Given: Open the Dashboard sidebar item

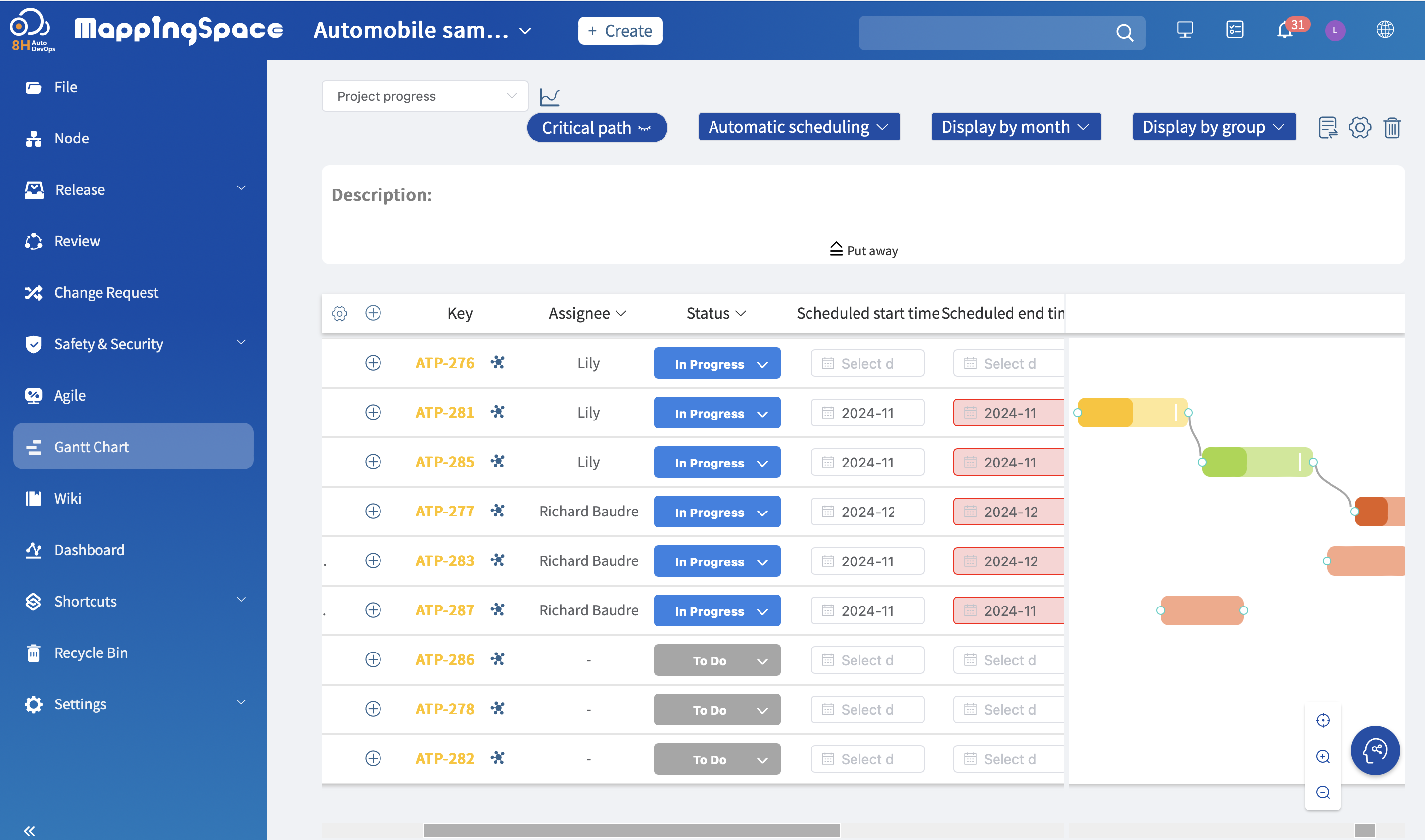Looking at the screenshot, I should (x=89, y=550).
